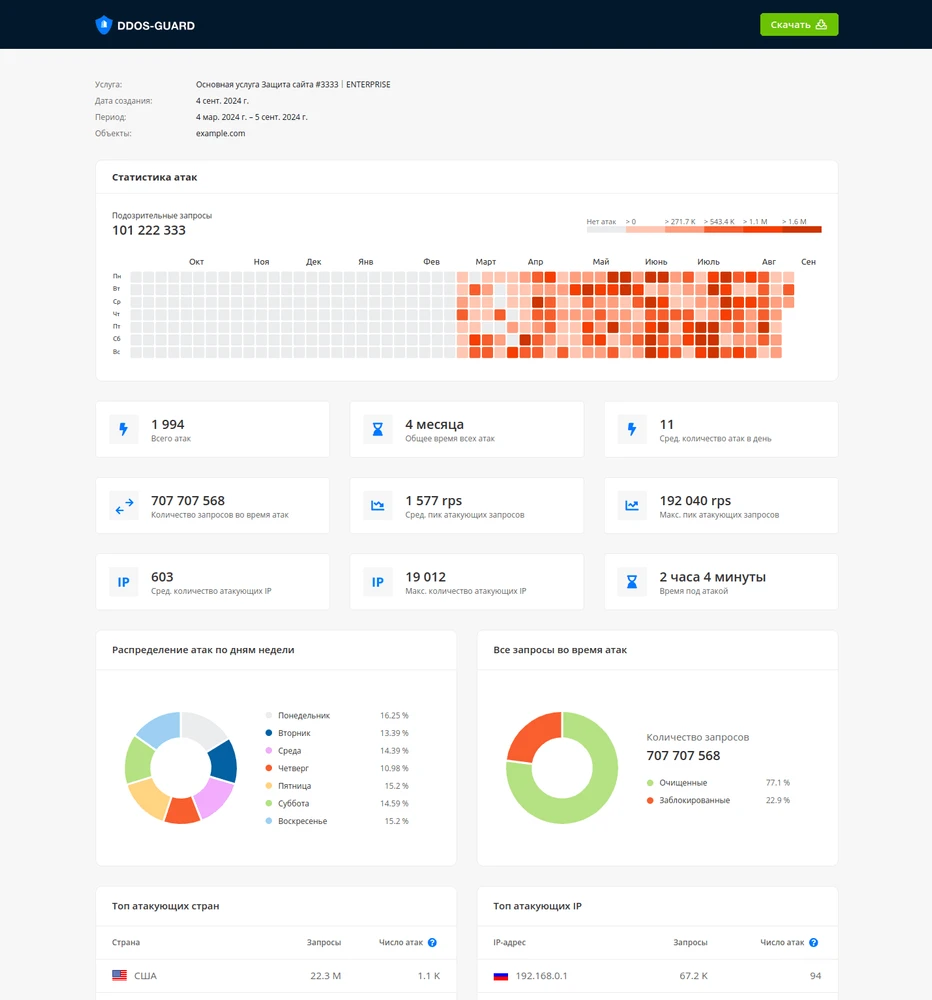This screenshot has height=1000, width=932.
Task: Click the arrows icon beside 707 707 568
Action: 124,506
